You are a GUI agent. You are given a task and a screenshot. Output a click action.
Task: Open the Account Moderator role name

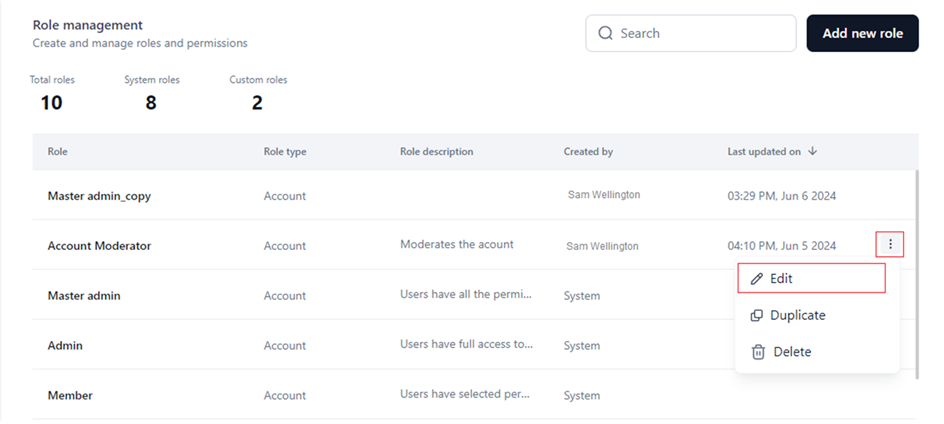99,245
